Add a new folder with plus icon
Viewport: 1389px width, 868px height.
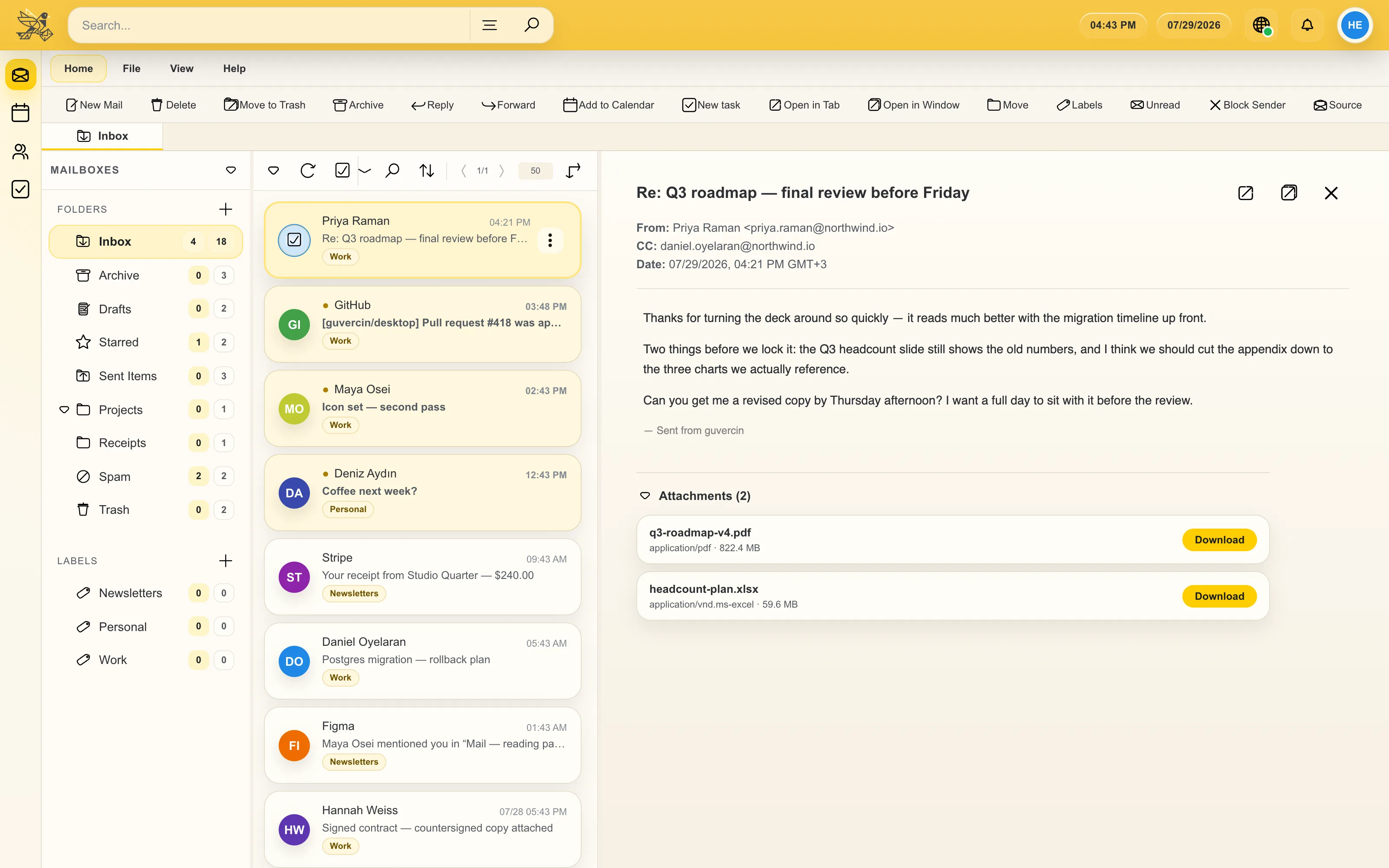click(x=226, y=209)
